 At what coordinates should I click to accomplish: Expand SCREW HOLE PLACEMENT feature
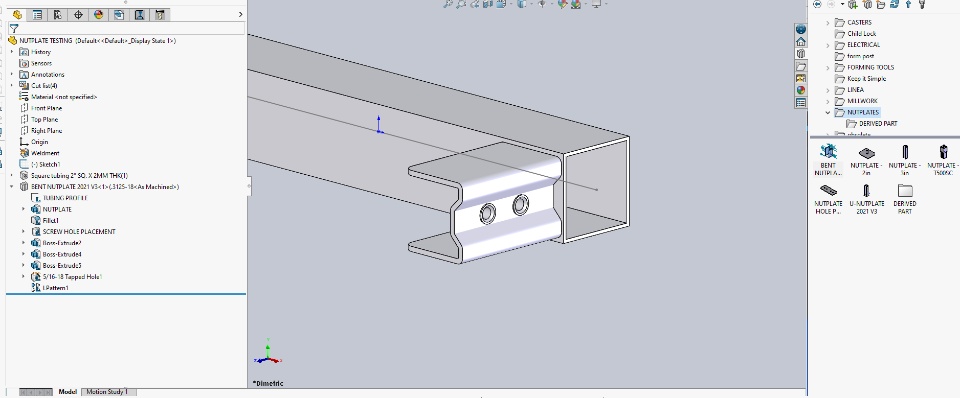tap(24, 231)
